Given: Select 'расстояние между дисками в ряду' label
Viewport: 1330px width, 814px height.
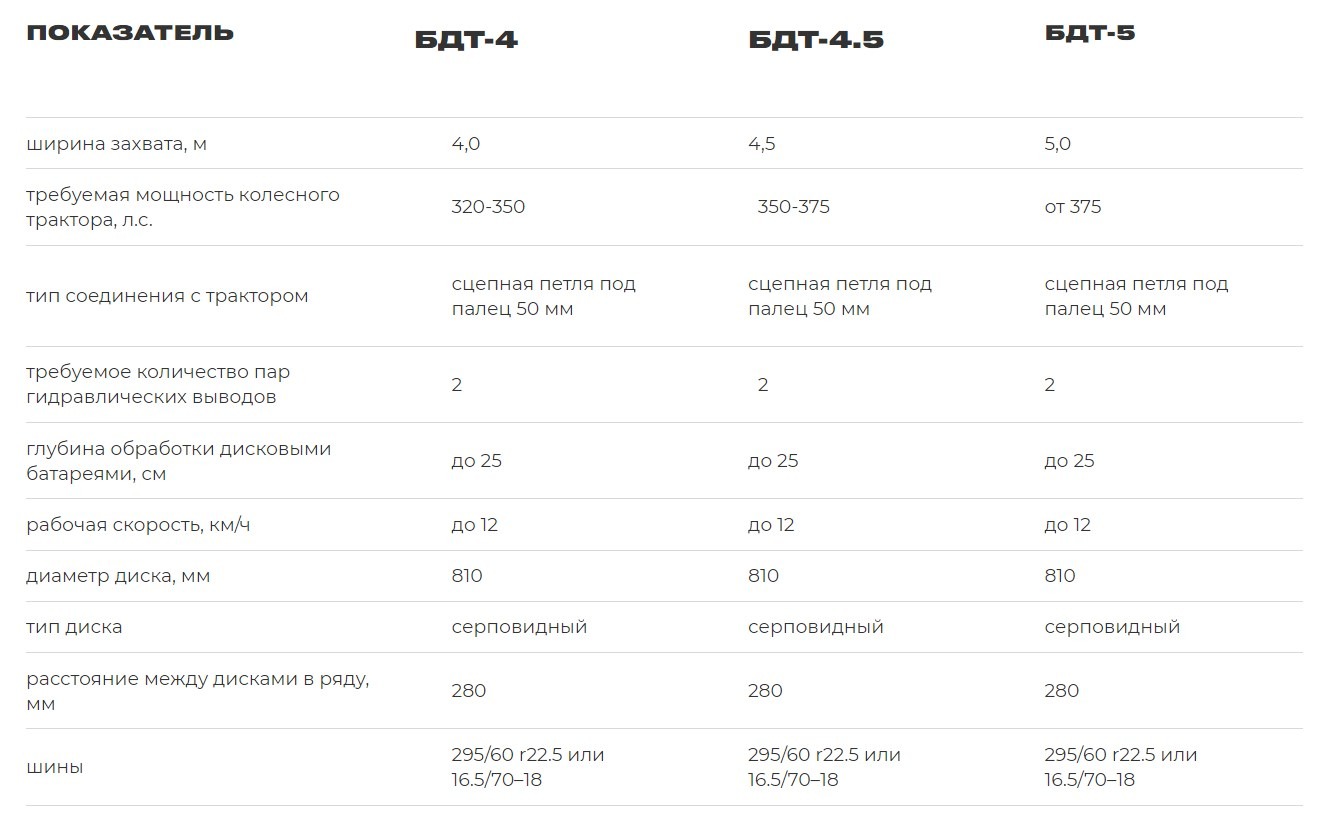Looking at the screenshot, I should (x=198, y=691).
